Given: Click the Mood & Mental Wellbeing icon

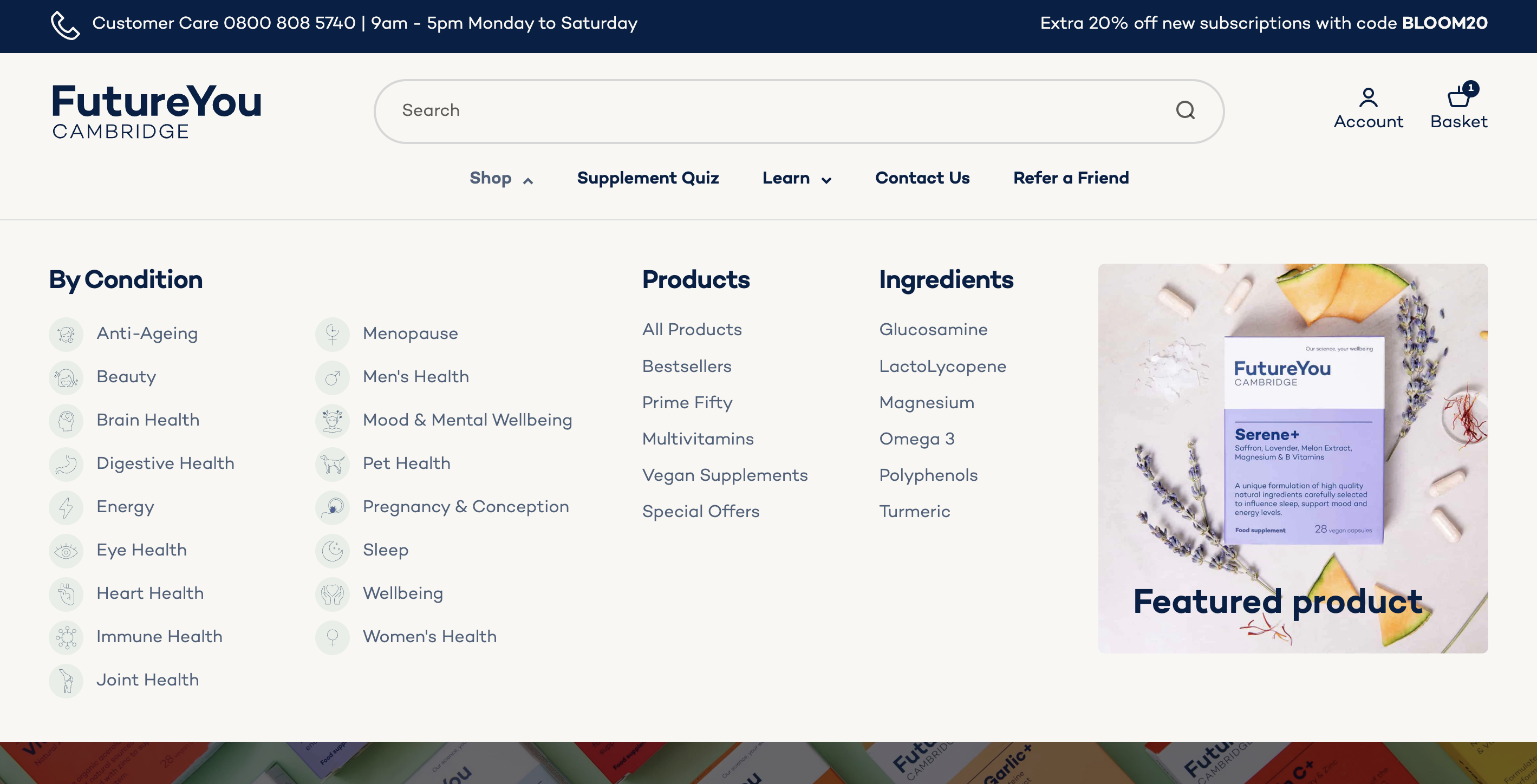Looking at the screenshot, I should click(x=333, y=421).
